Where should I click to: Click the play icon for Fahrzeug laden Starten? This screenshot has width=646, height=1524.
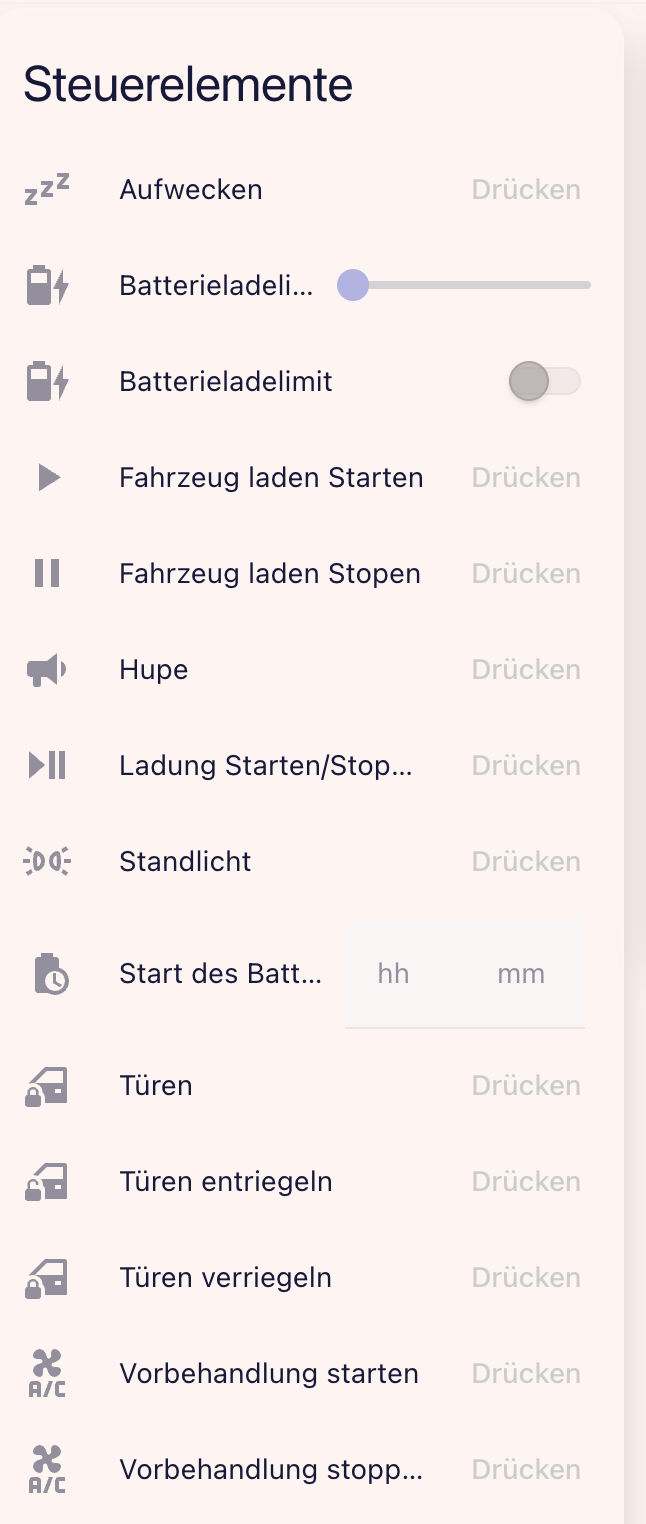(x=48, y=478)
